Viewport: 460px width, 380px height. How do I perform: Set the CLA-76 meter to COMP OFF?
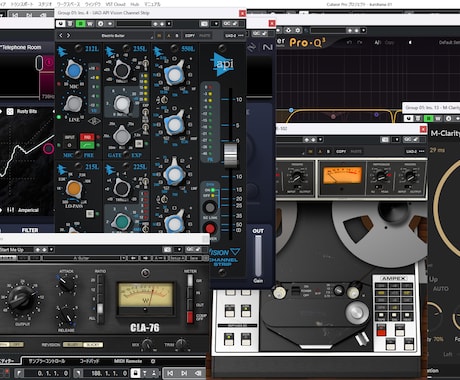190,317
